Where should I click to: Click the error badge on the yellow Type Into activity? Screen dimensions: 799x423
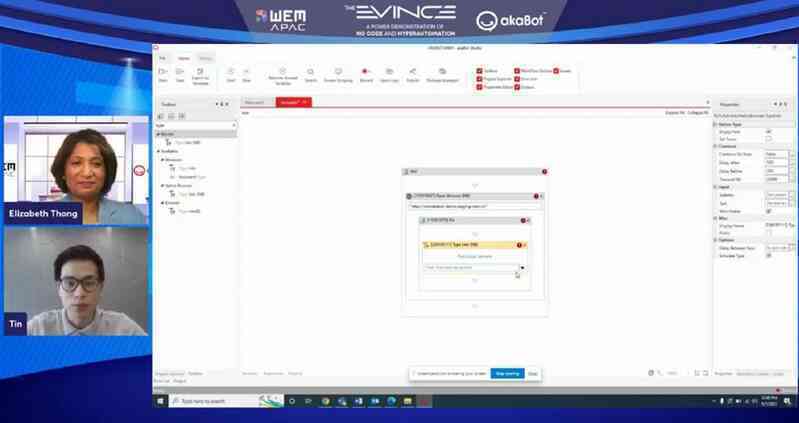pyautogui.click(x=519, y=245)
